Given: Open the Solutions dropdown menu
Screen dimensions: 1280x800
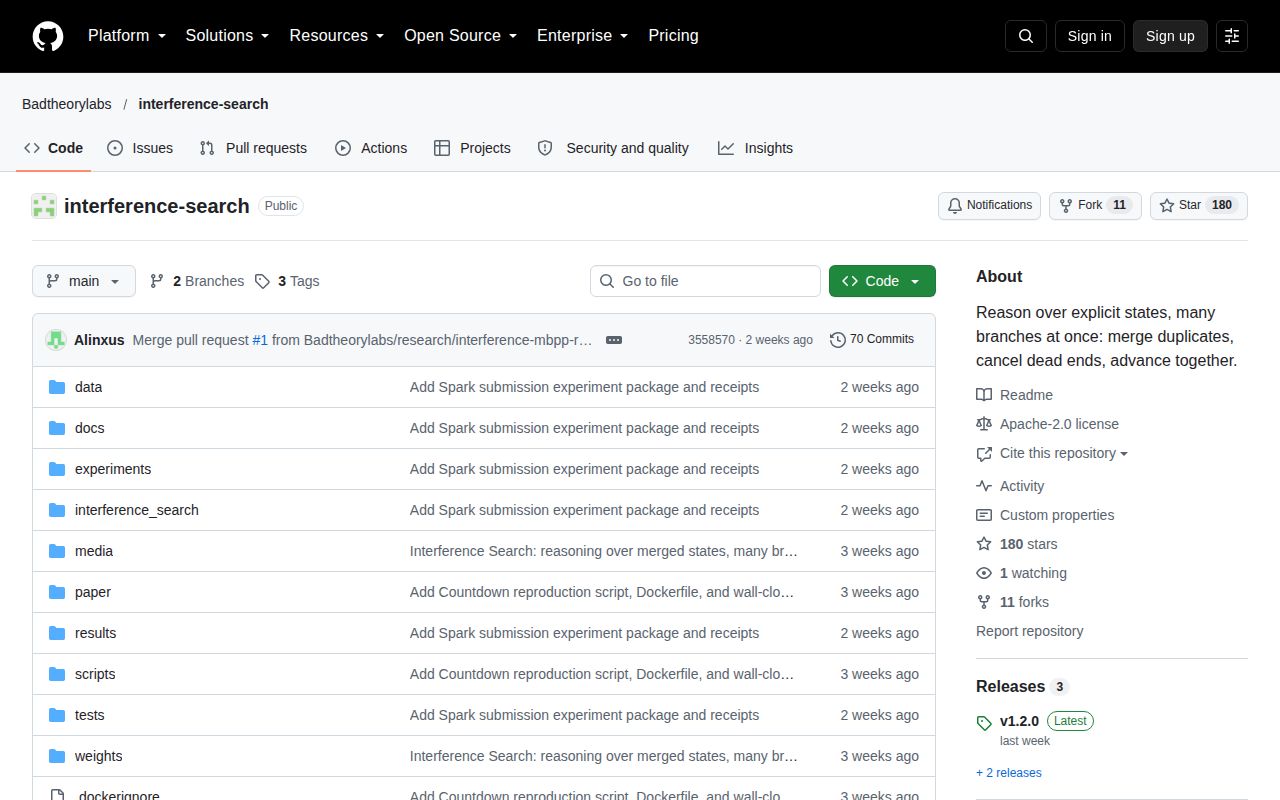Looking at the screenshot, I should pos(228,36).
